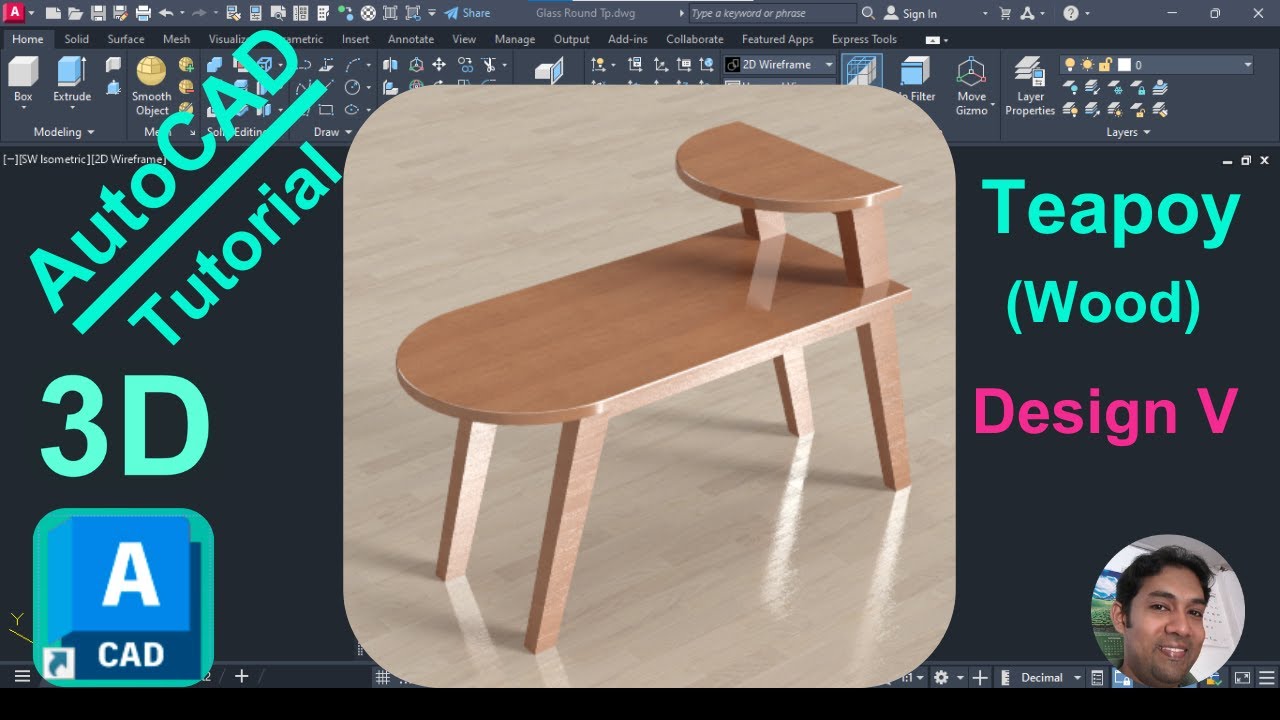The width and height of the screenshot is (1280, 720).
Task: Click the Save icon in quick access toolbar
Action: (98, 13)
